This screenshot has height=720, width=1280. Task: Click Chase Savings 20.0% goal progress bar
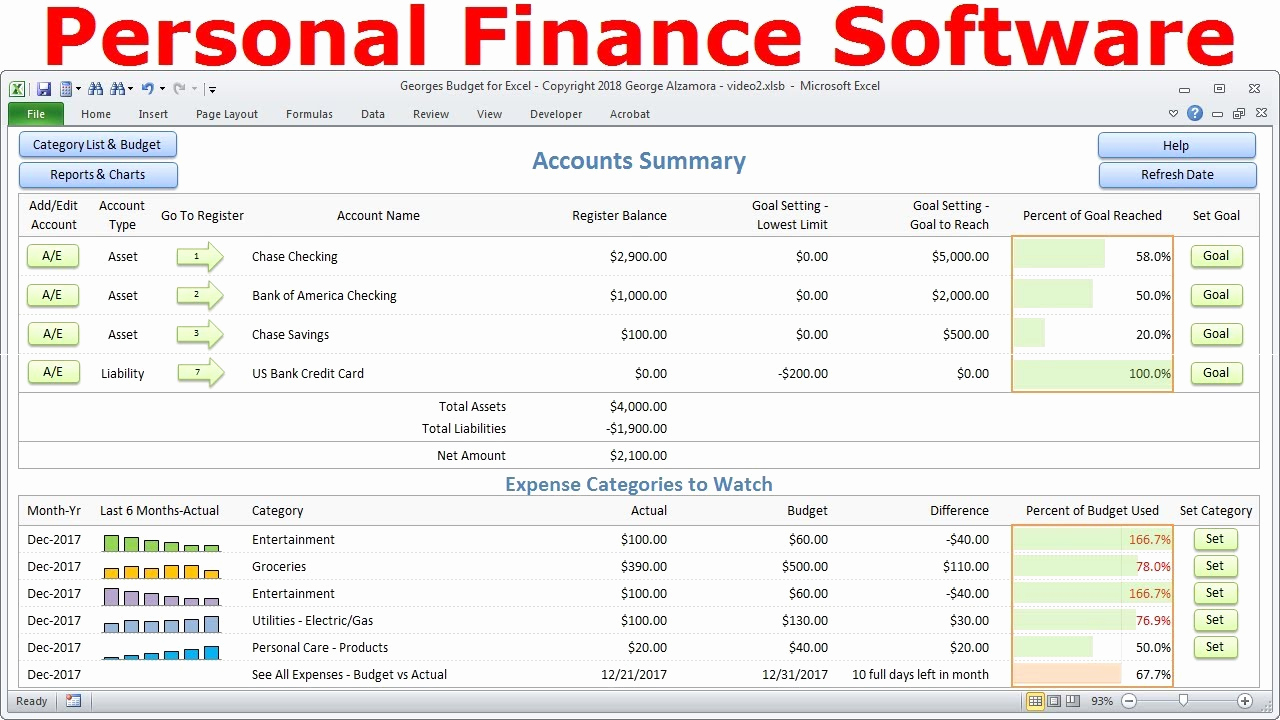1030,333
